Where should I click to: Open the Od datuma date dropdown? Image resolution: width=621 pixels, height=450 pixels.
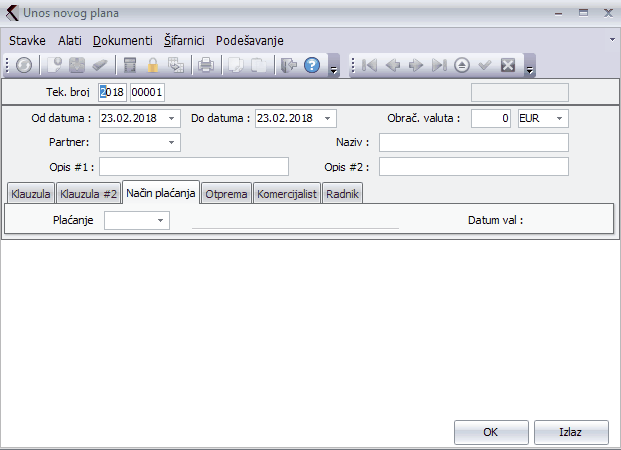pyautogui.click(x=173, y=118)
